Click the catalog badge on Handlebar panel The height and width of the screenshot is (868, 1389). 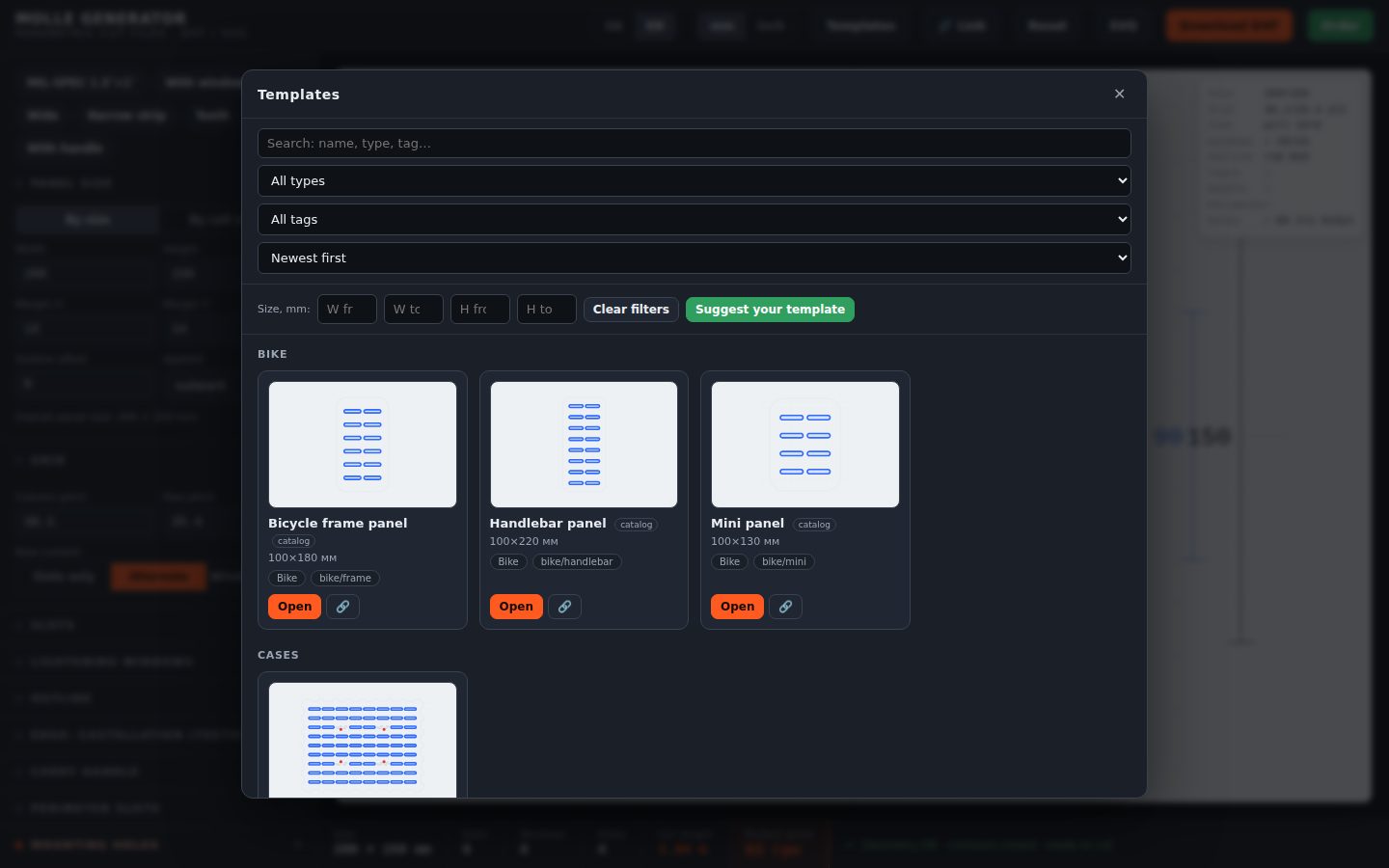[x=637, y=525]
